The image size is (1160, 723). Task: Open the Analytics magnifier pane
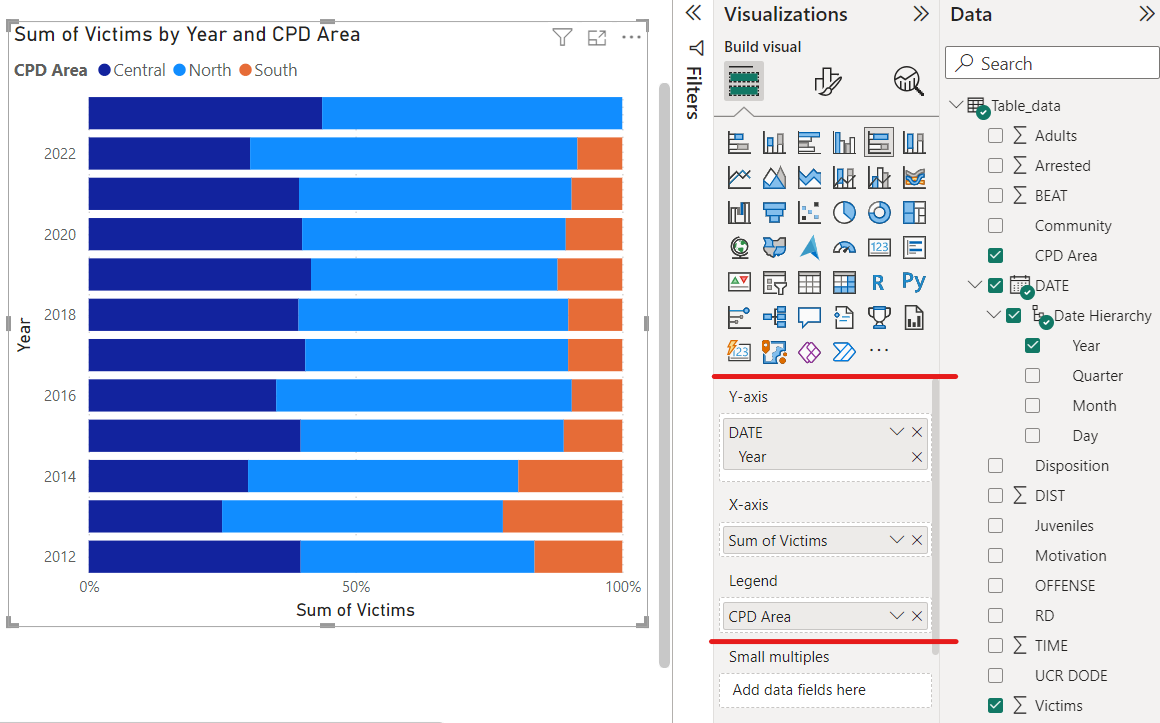tap(908, 81)
